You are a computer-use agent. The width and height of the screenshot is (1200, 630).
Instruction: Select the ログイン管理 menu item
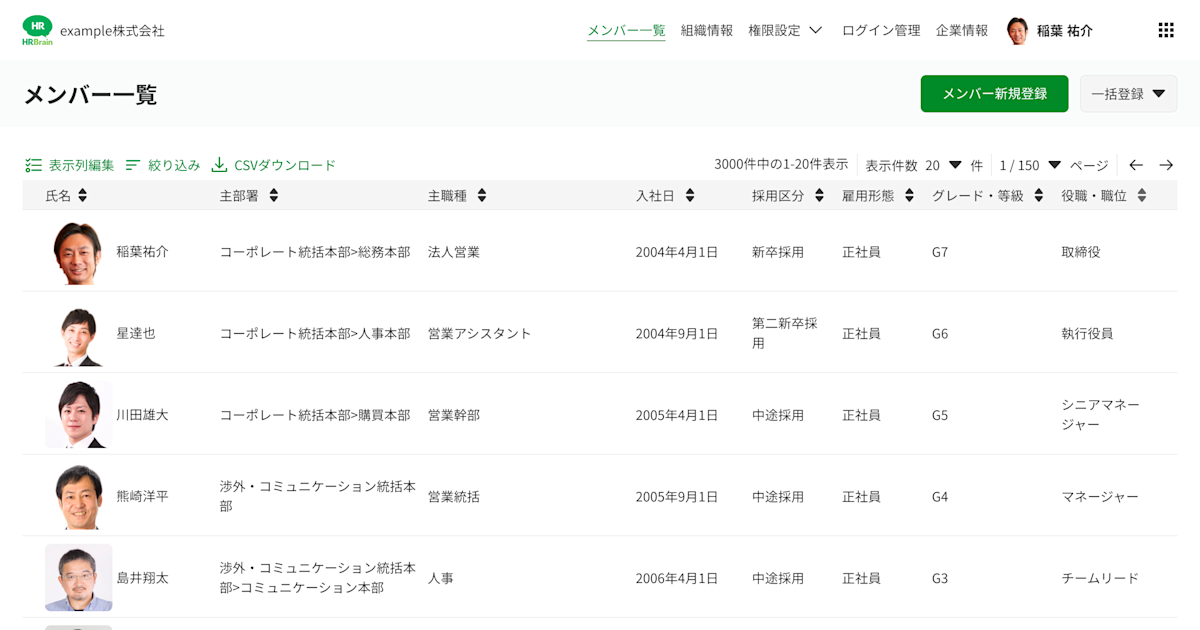click(x=880, y=30)
